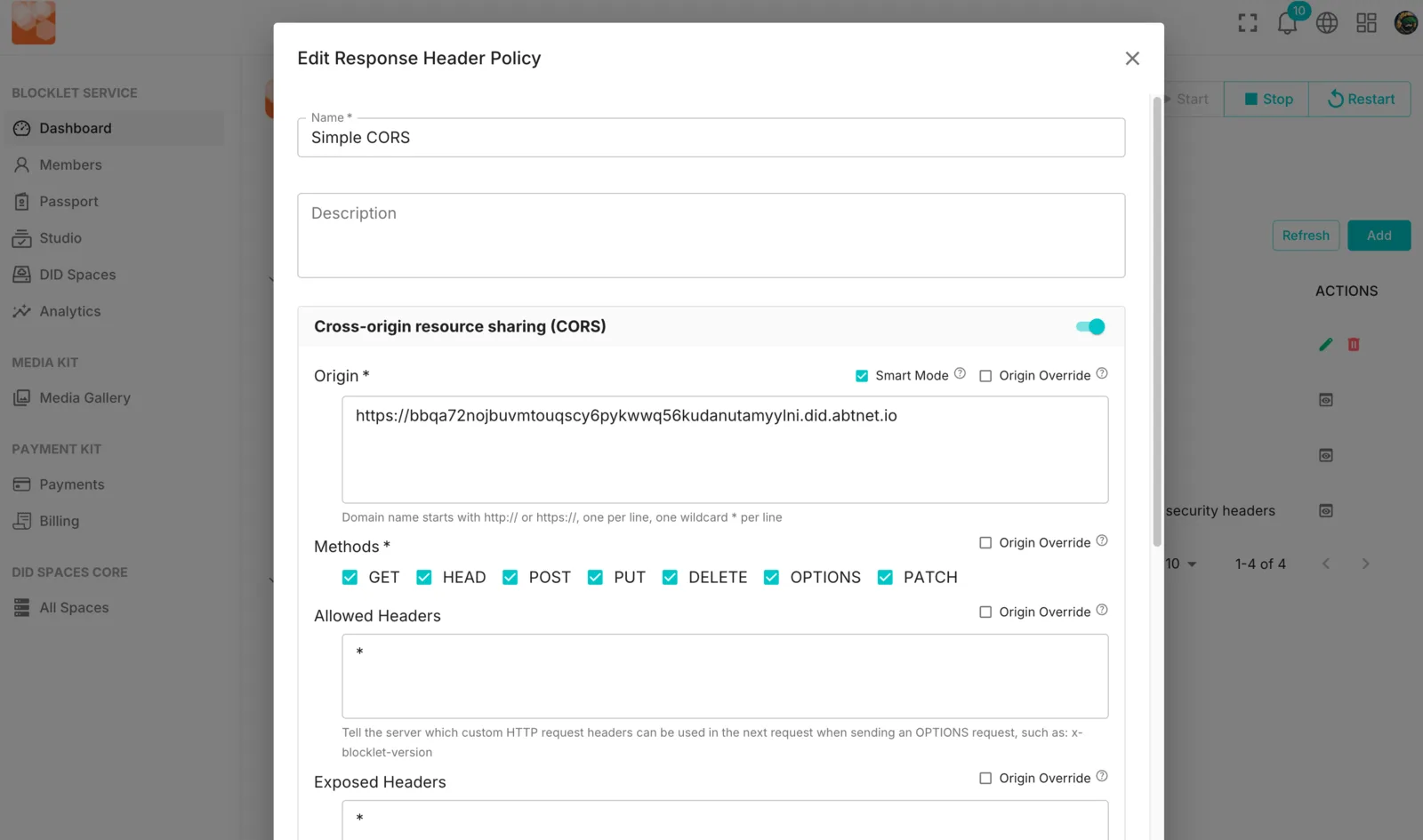Click the red trash delete icon
Image resolution: width=1423 pixels, height=840 pixels.
click(x=1354, y=344)
